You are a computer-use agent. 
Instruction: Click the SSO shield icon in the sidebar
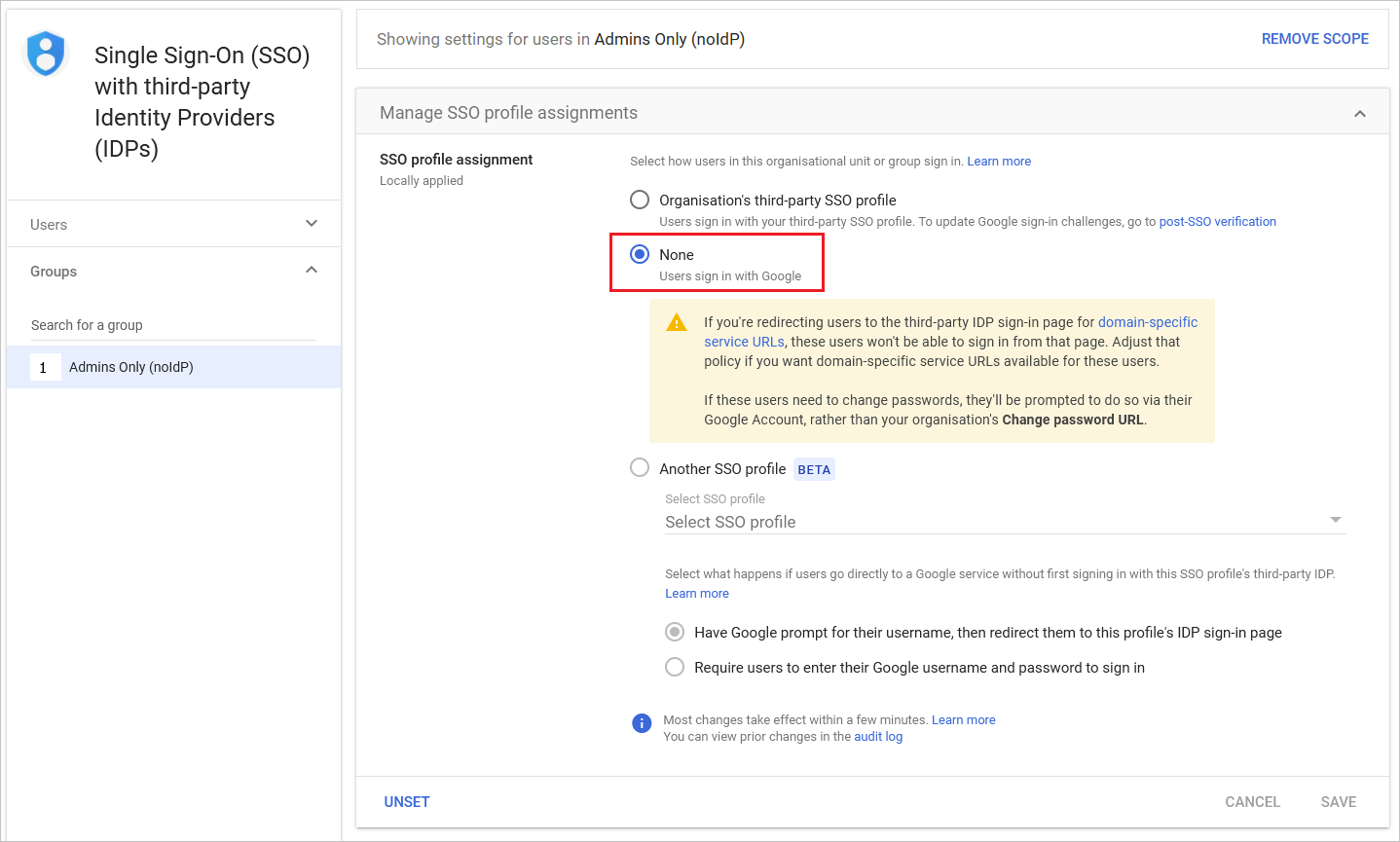point(45,55)
